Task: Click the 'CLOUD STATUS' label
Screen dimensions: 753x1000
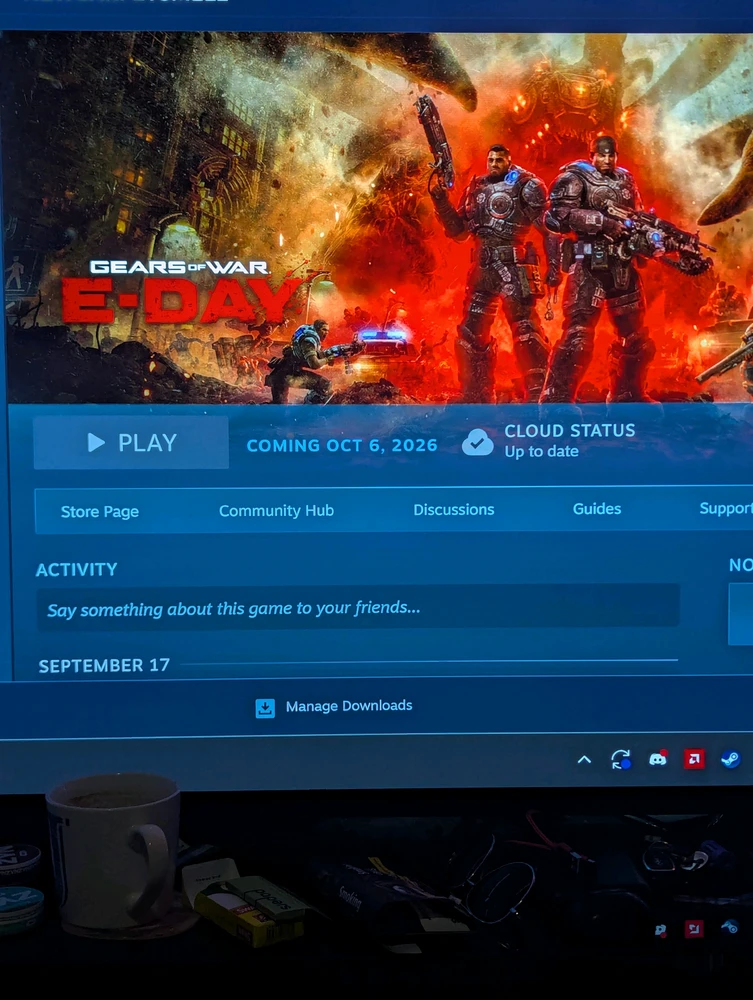Action: pyautogui.click(x=569, y=430)
